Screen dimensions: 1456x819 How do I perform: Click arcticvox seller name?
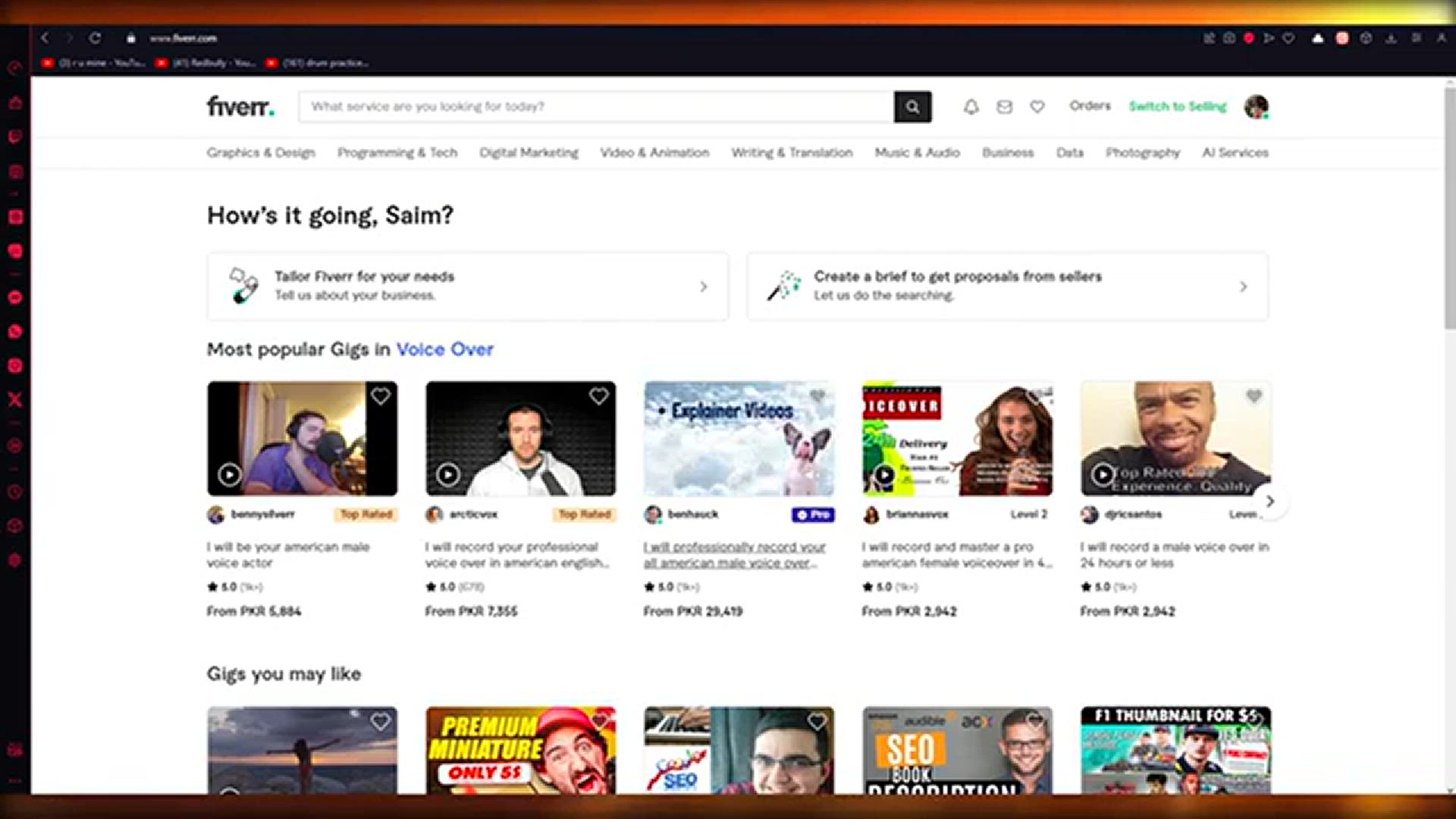(473, 514)
